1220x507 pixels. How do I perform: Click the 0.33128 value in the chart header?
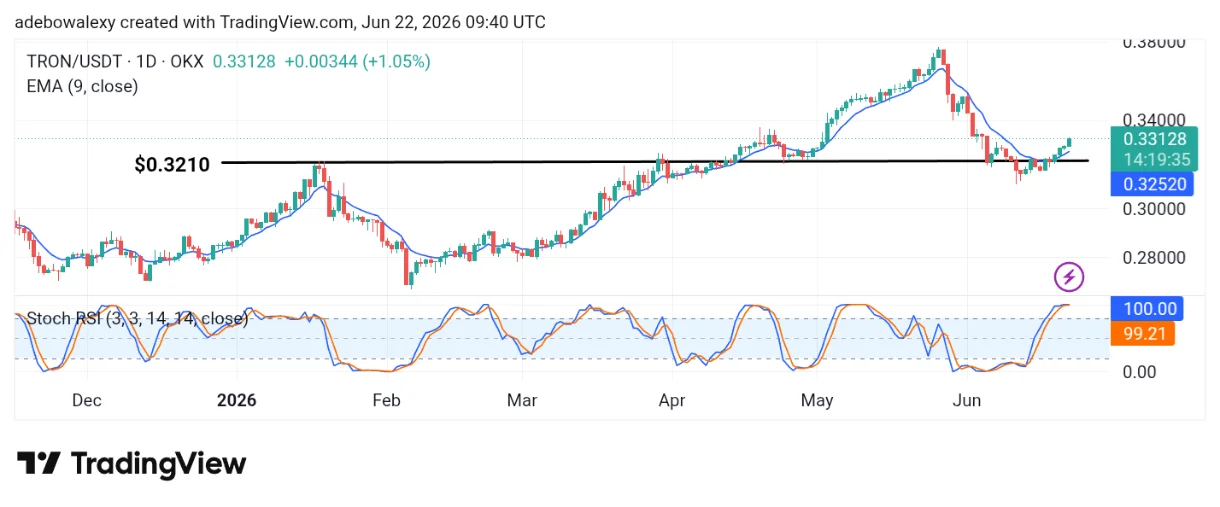242,61
